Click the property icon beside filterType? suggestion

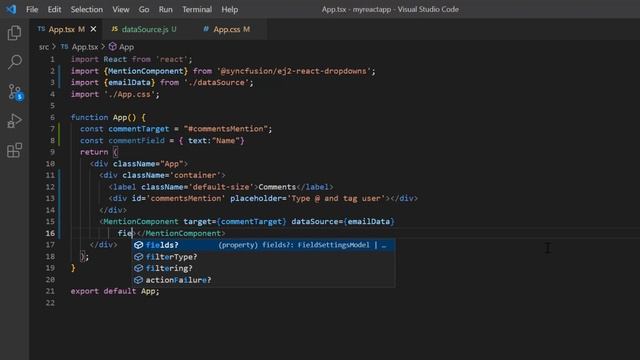(x=138, y=257)
